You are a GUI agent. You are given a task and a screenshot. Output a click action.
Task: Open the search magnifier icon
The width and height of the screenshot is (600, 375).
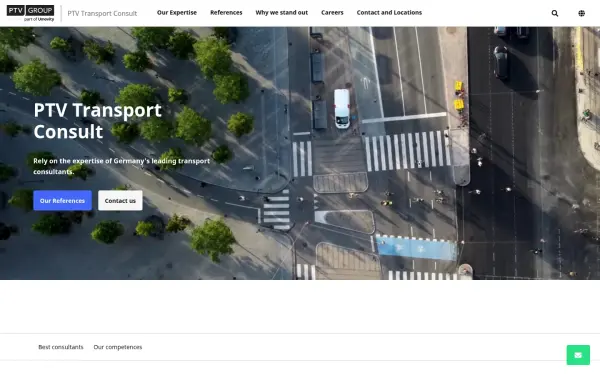click(x=554, y=13)
